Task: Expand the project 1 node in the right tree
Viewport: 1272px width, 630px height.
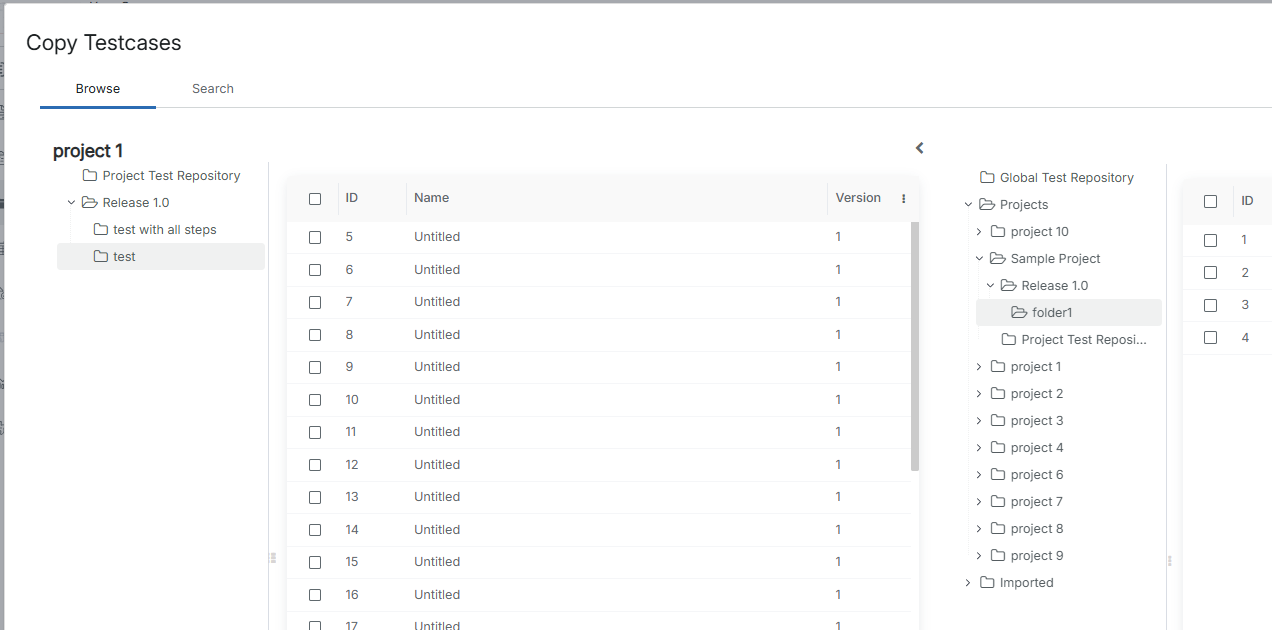Action: [x=979, y=367]
